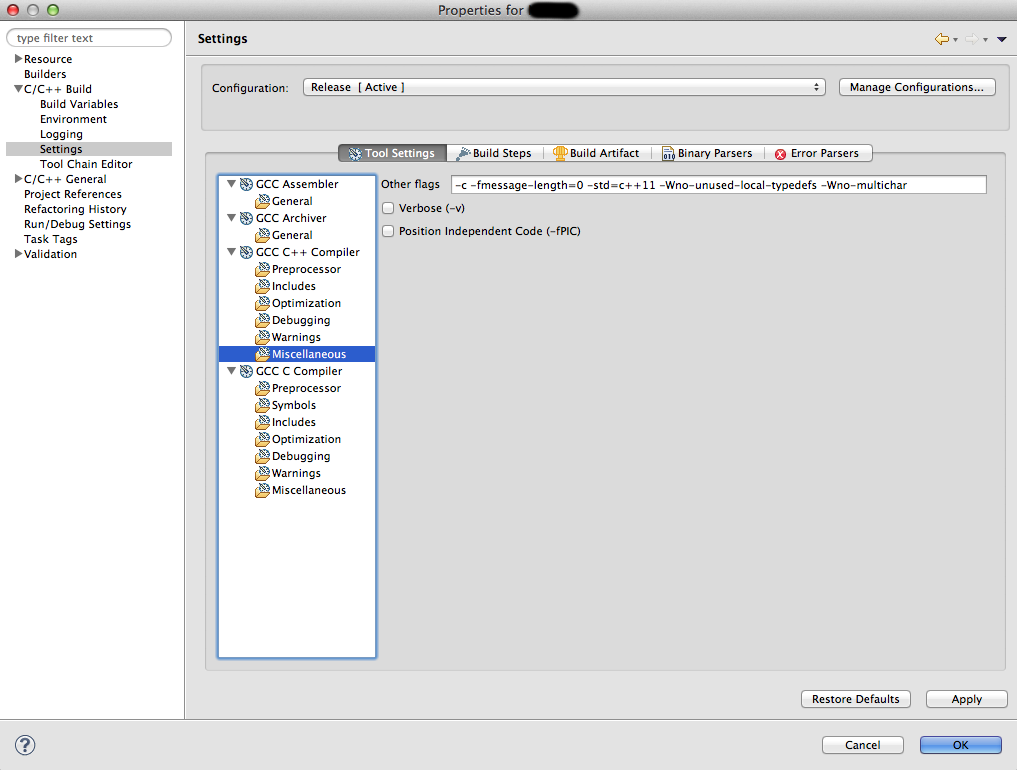Click the Manage Configurations button

[917, 88]
